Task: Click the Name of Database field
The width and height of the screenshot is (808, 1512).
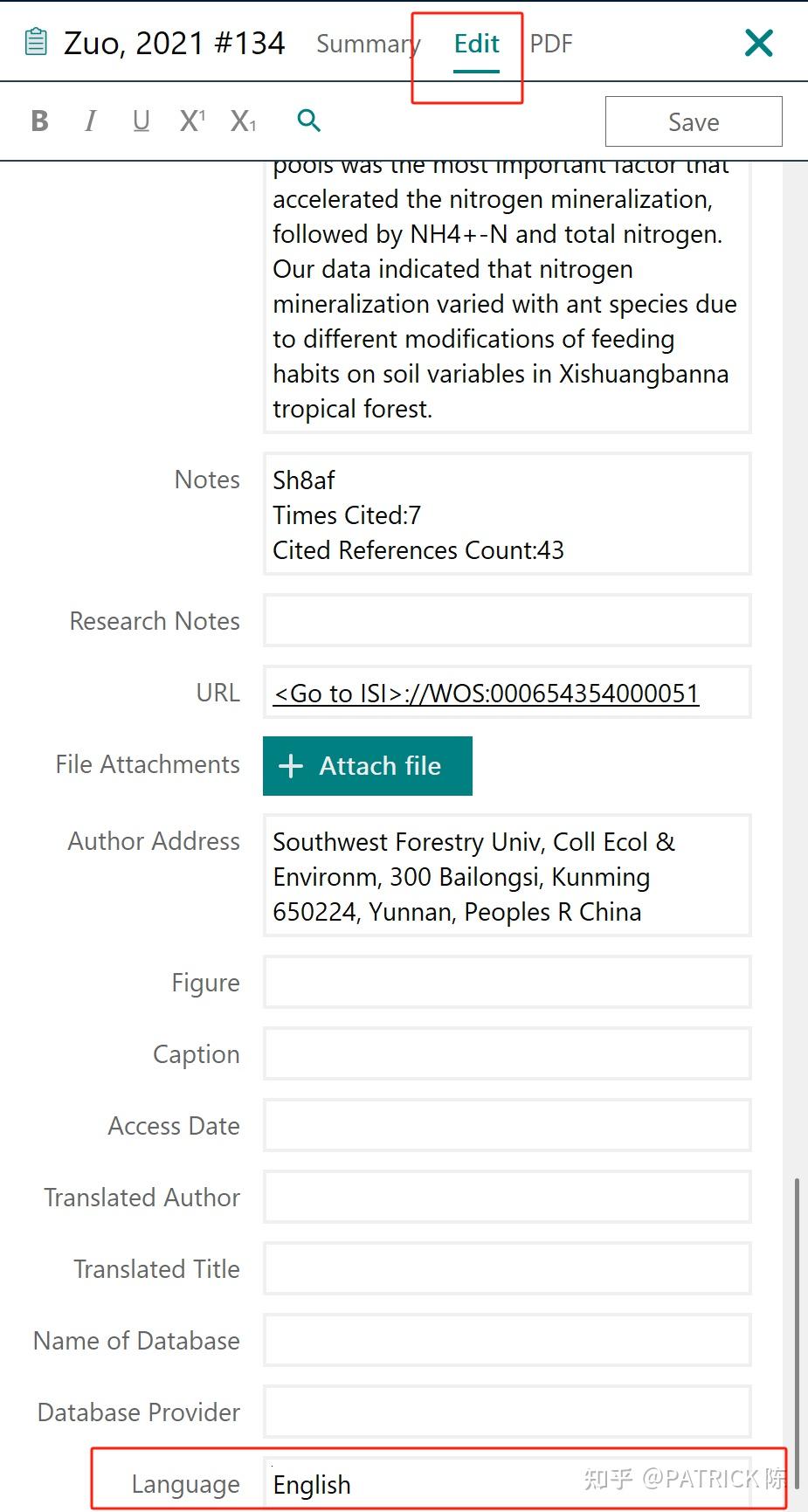Action: (x=507, y=1341)
